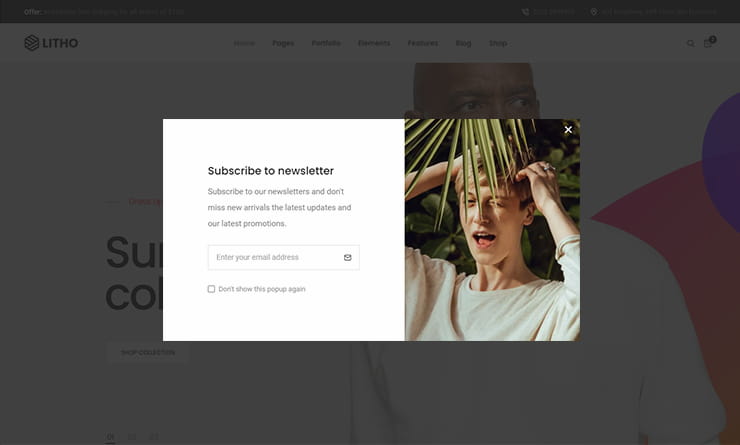This screenshot has width=740, height=445.
Task: Open the search magnifier icon in header
Action: 690,43
